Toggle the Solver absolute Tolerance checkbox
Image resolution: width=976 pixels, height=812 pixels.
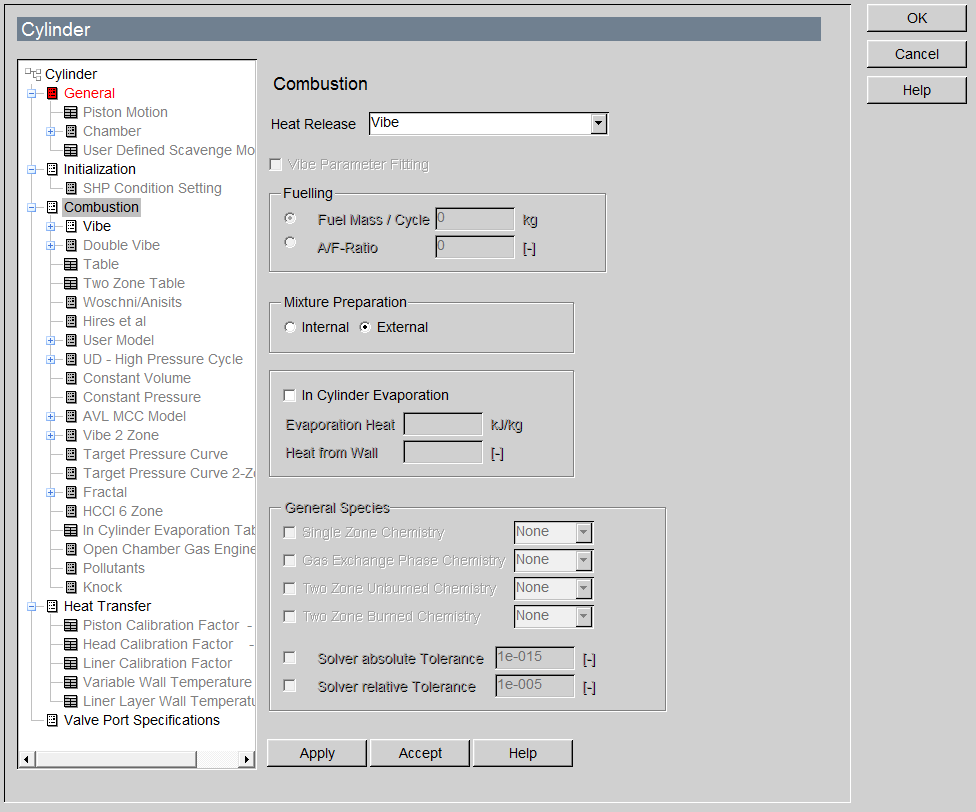(x=289, y=658)
